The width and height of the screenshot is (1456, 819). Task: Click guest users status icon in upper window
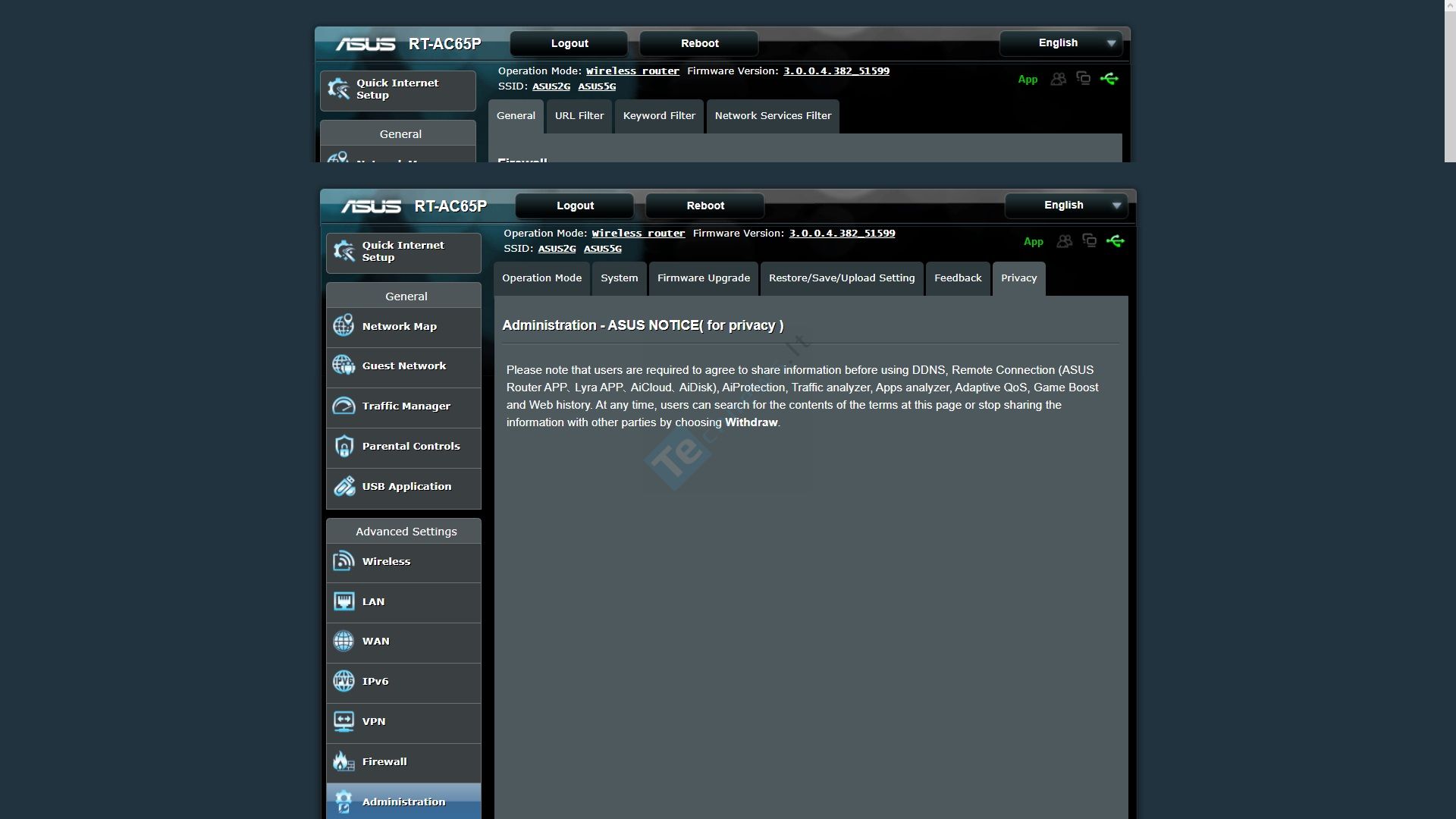click(1059, 79)
